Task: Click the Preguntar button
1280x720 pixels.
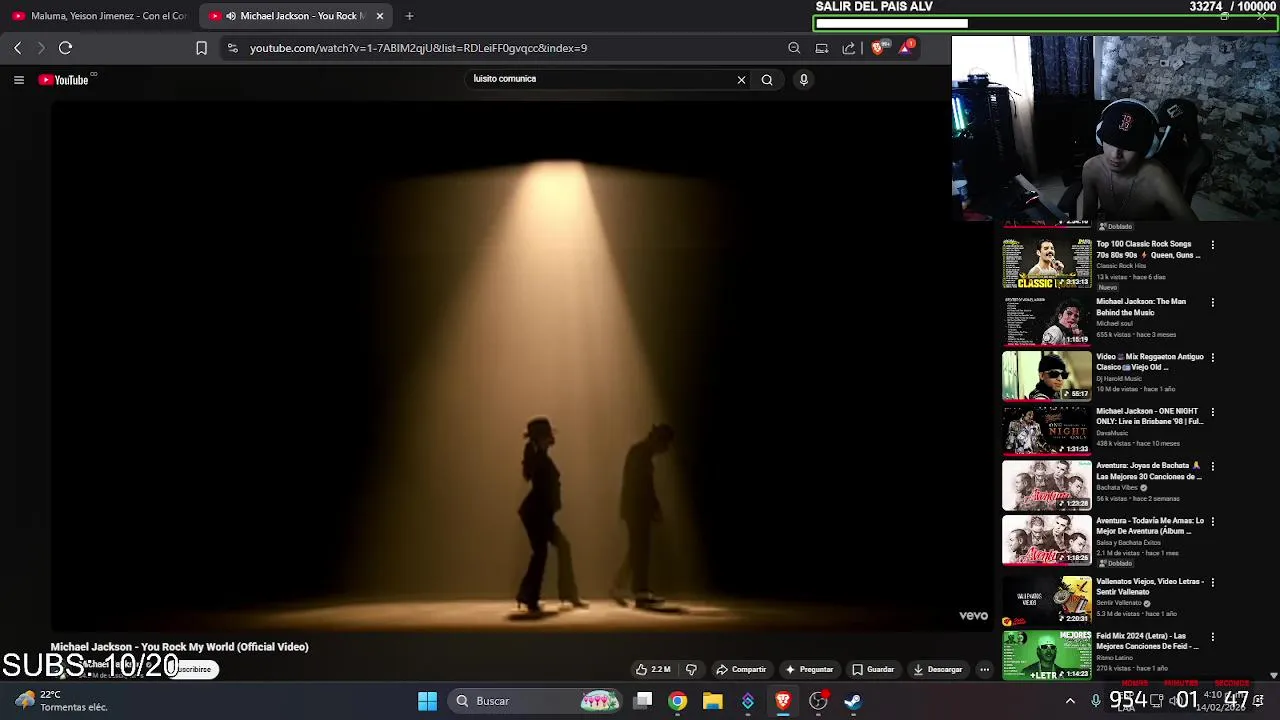Action: (x=809, y=669)
